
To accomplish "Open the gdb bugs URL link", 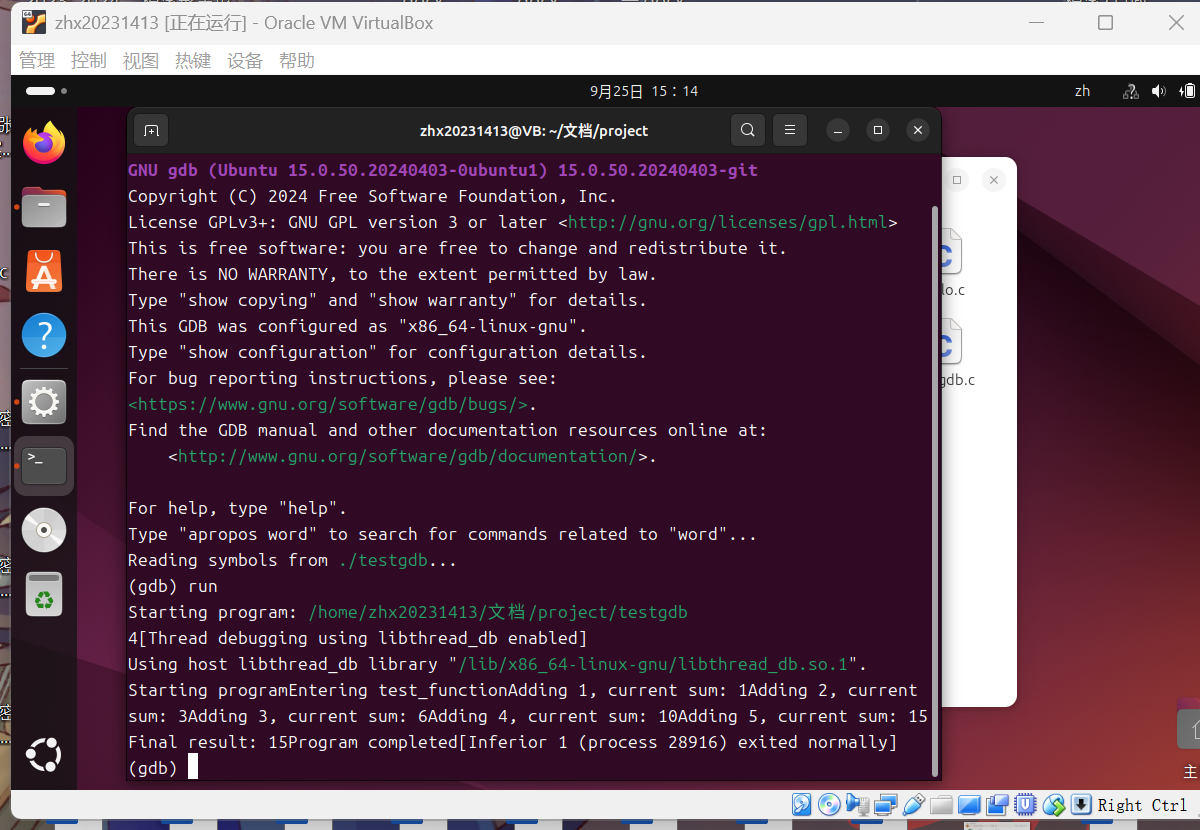I will tap(328, 404).
